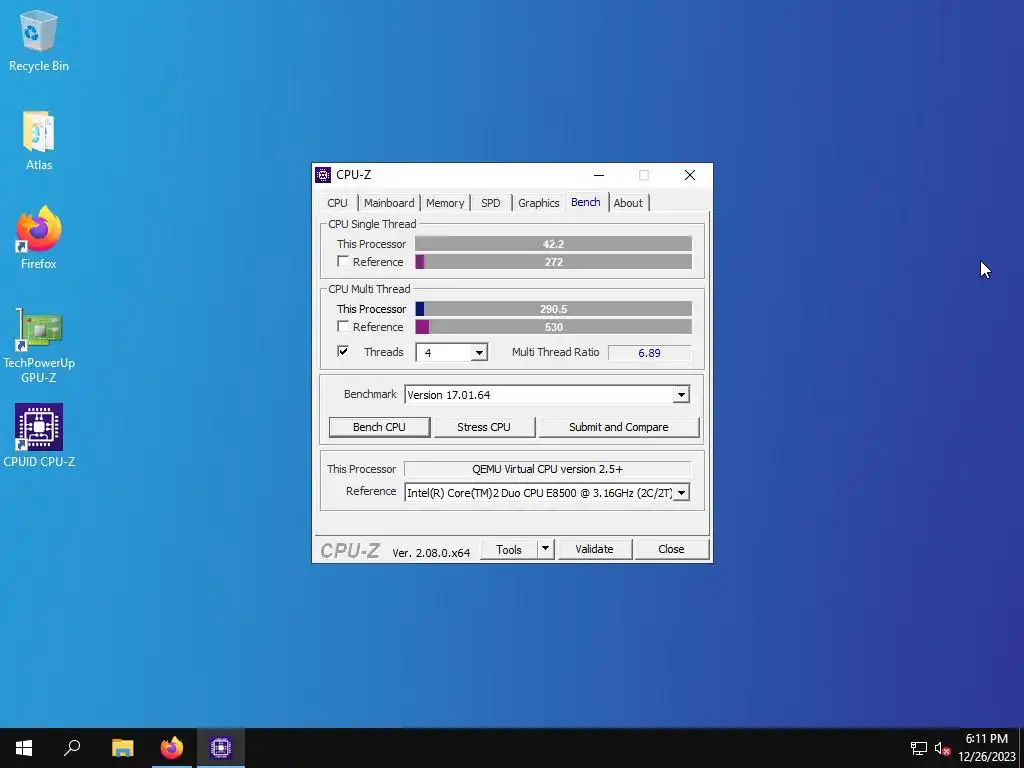Click the Ver. 2.08.0.x64 version text
This screenshot has width=1024, height=768.
(431, 552)
